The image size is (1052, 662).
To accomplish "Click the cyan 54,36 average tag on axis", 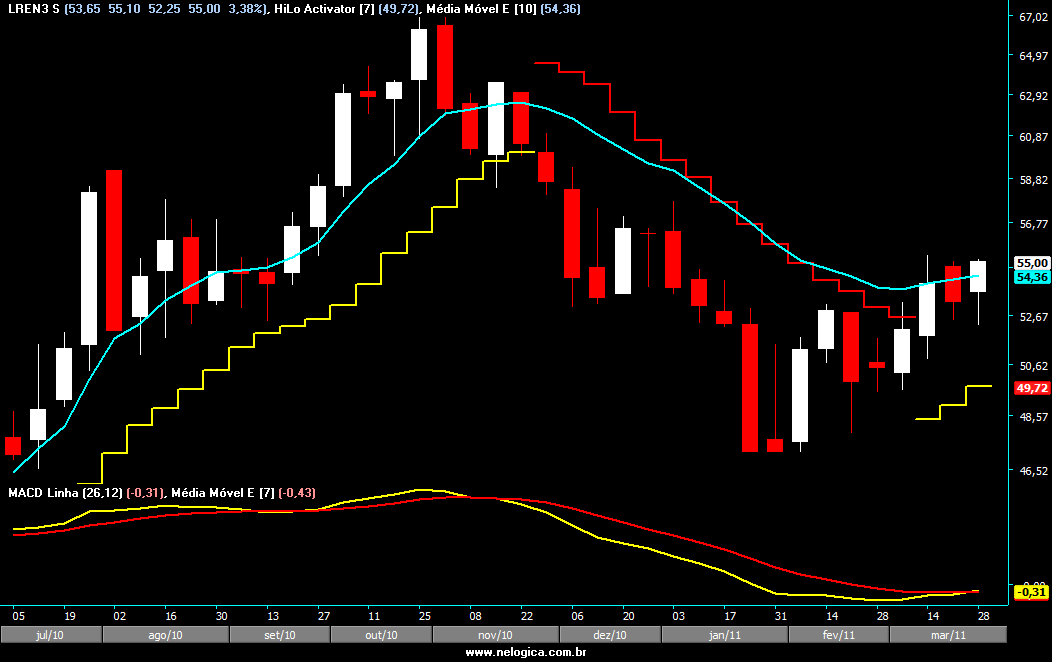I will tap(1032, 277).
